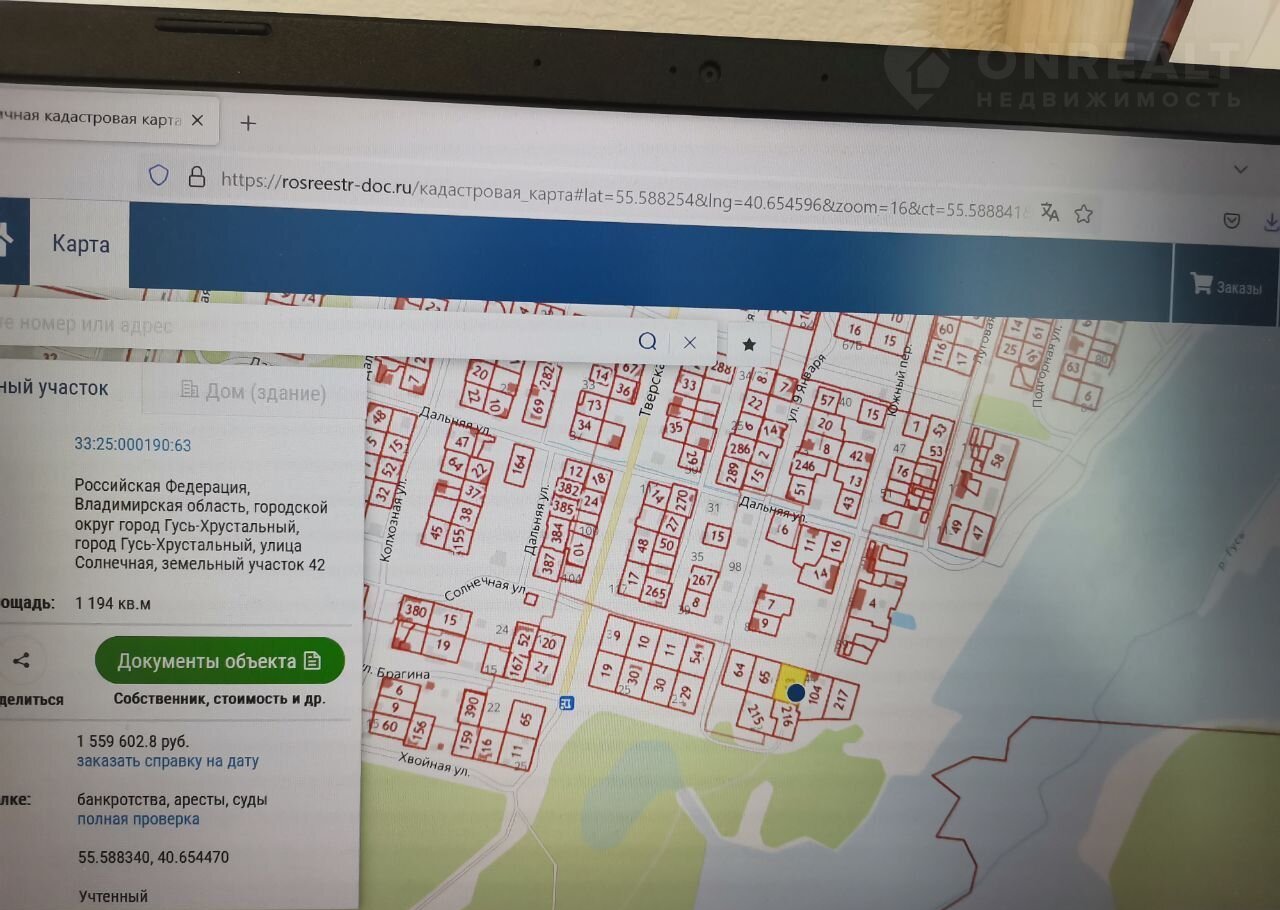
Task: Open favorites via the star button on map
Action: (x=749, y=344)
